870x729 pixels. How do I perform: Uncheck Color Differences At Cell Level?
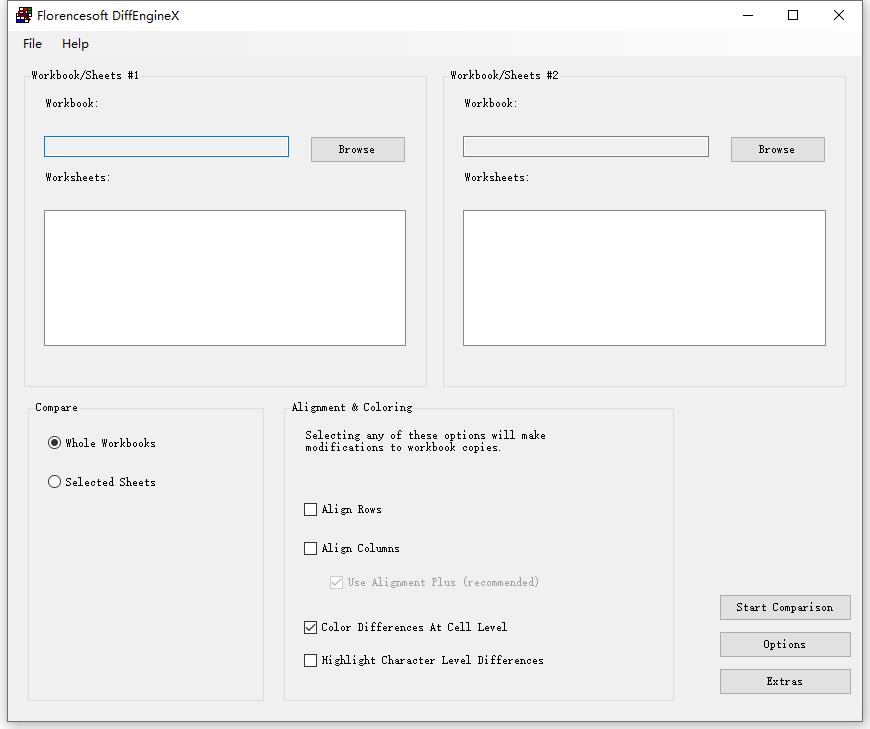point(311,627)
